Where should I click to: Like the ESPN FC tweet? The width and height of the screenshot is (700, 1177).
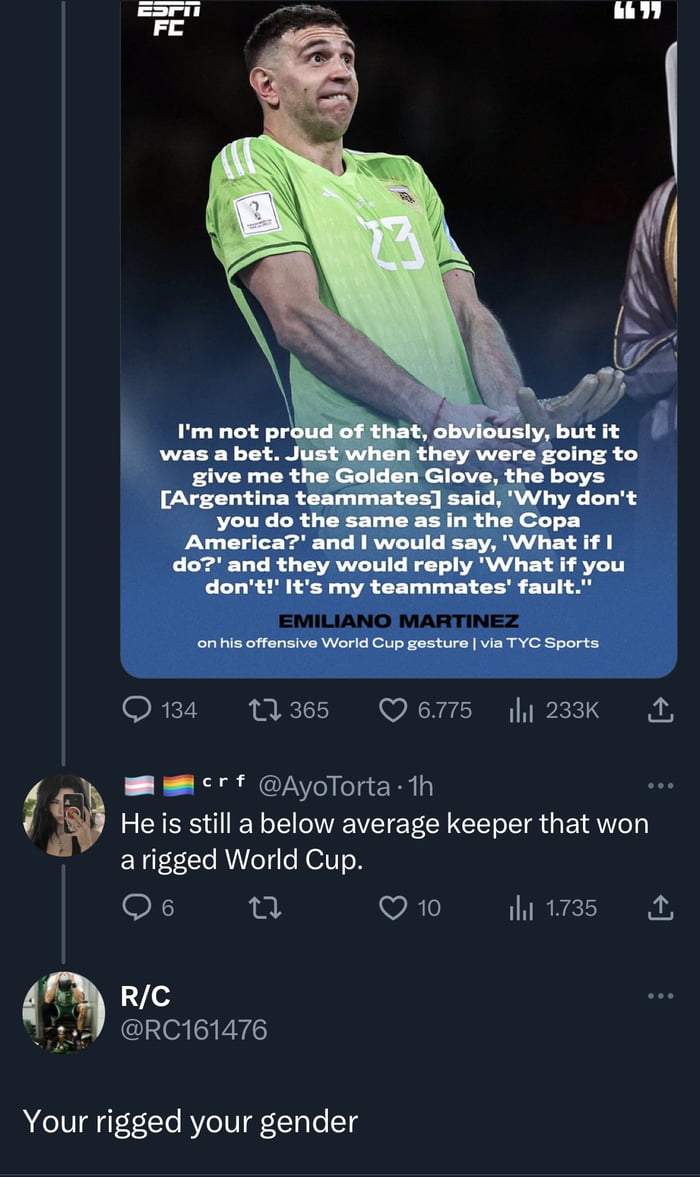click(394, 710)
